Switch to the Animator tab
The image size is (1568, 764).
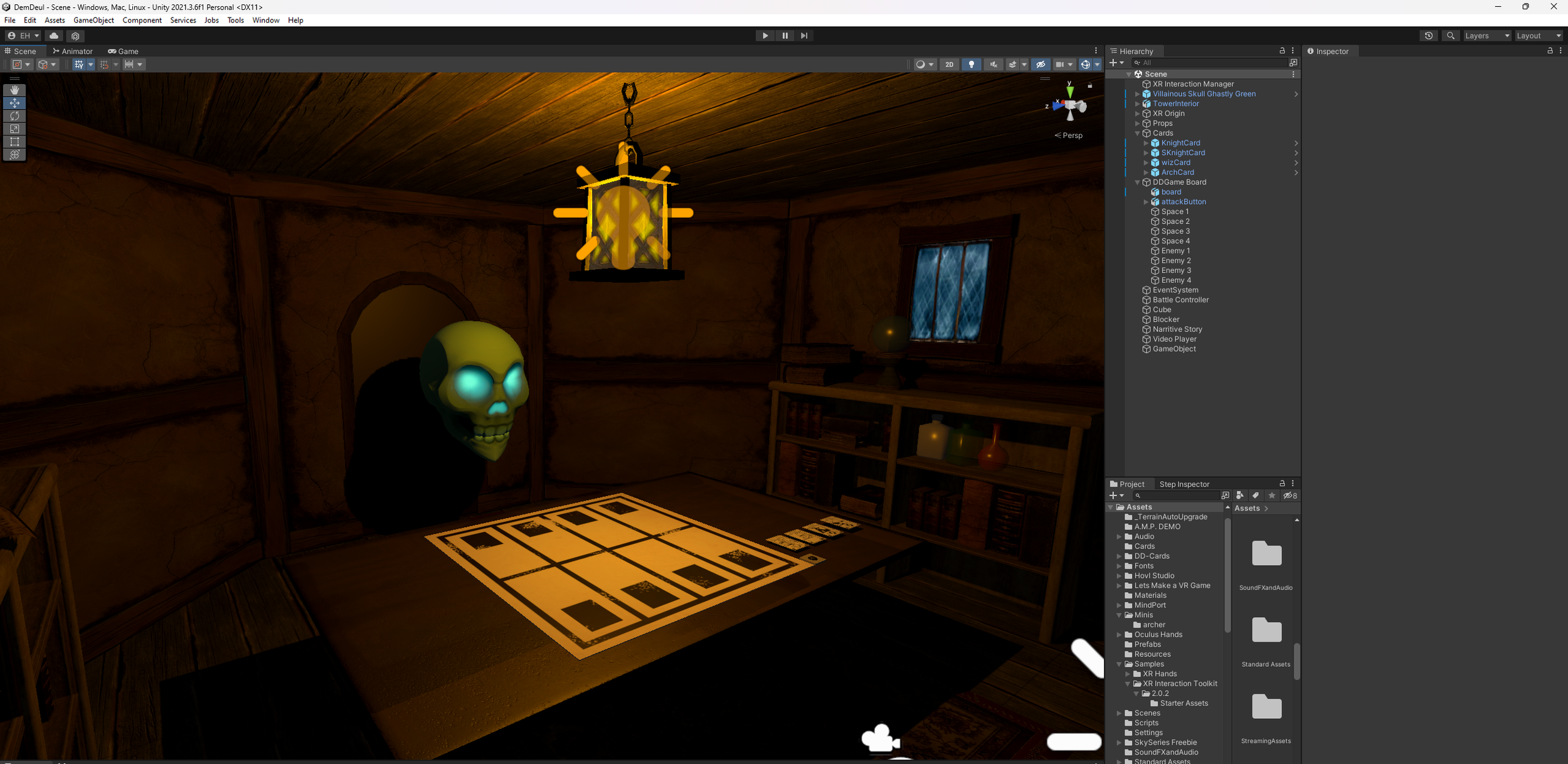point(73,51)
